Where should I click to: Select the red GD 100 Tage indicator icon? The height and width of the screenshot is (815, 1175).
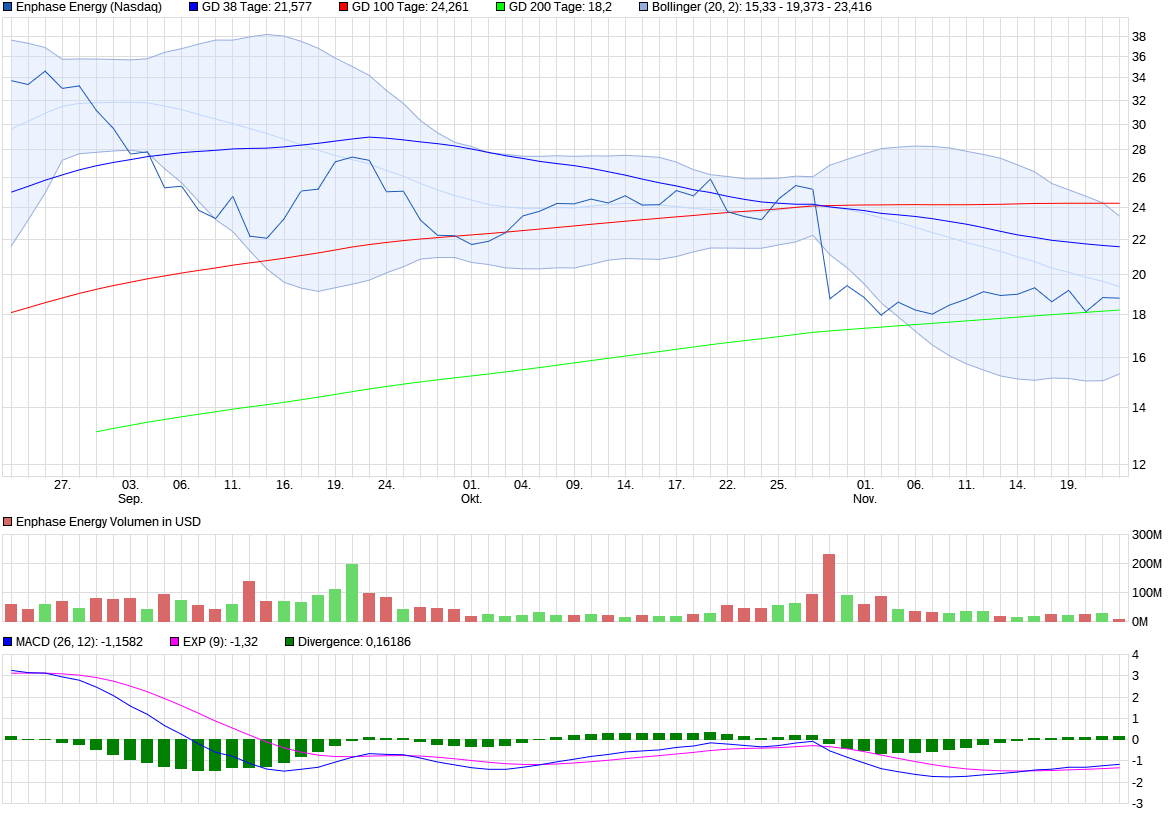coord(345,9)
